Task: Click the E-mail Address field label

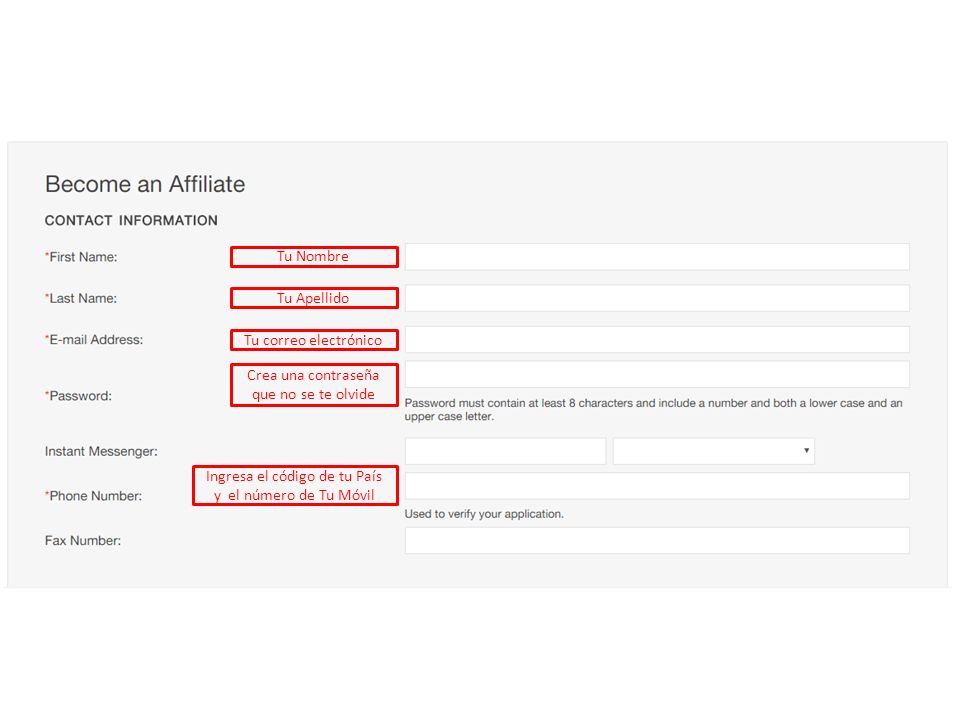Action: click(94, 340)
